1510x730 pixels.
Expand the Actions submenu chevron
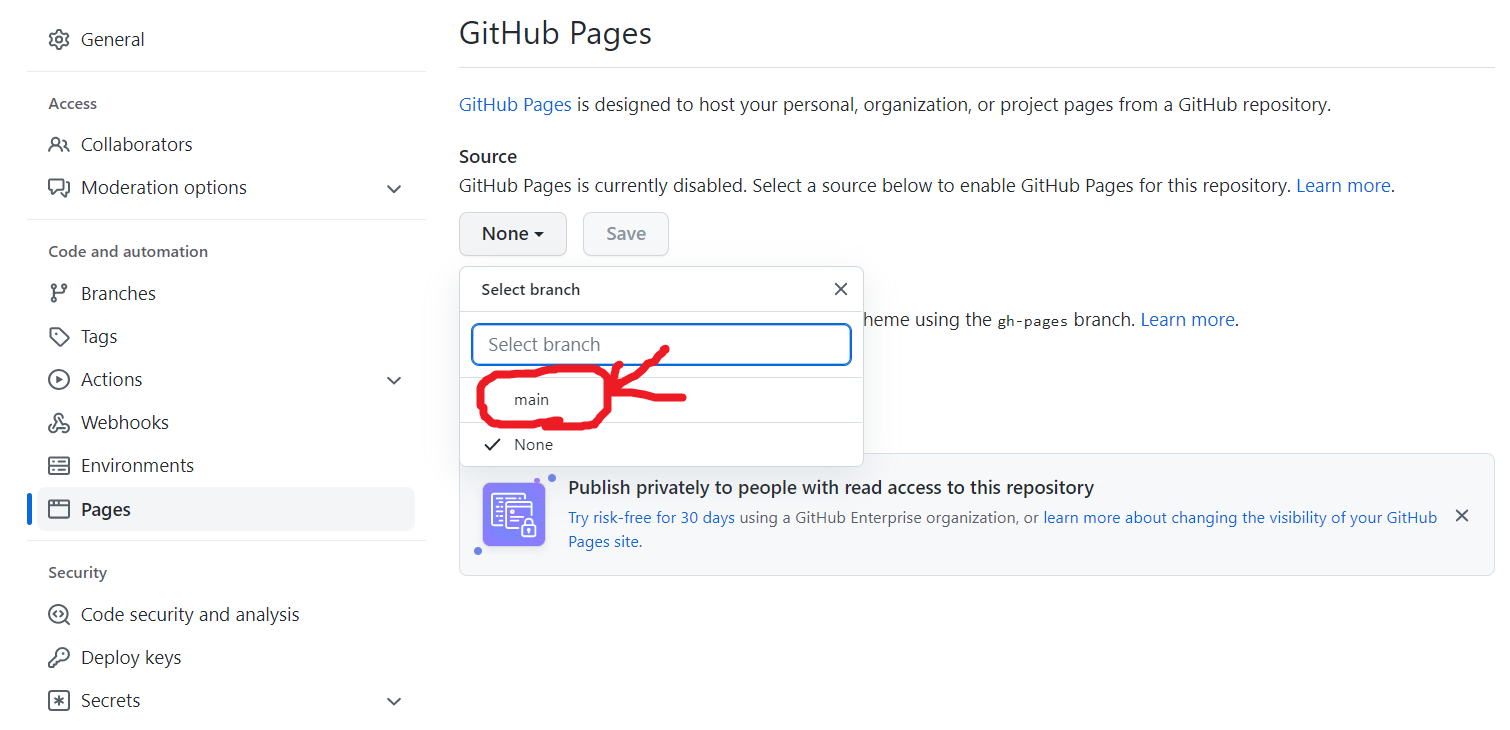(x=394, y=380)
